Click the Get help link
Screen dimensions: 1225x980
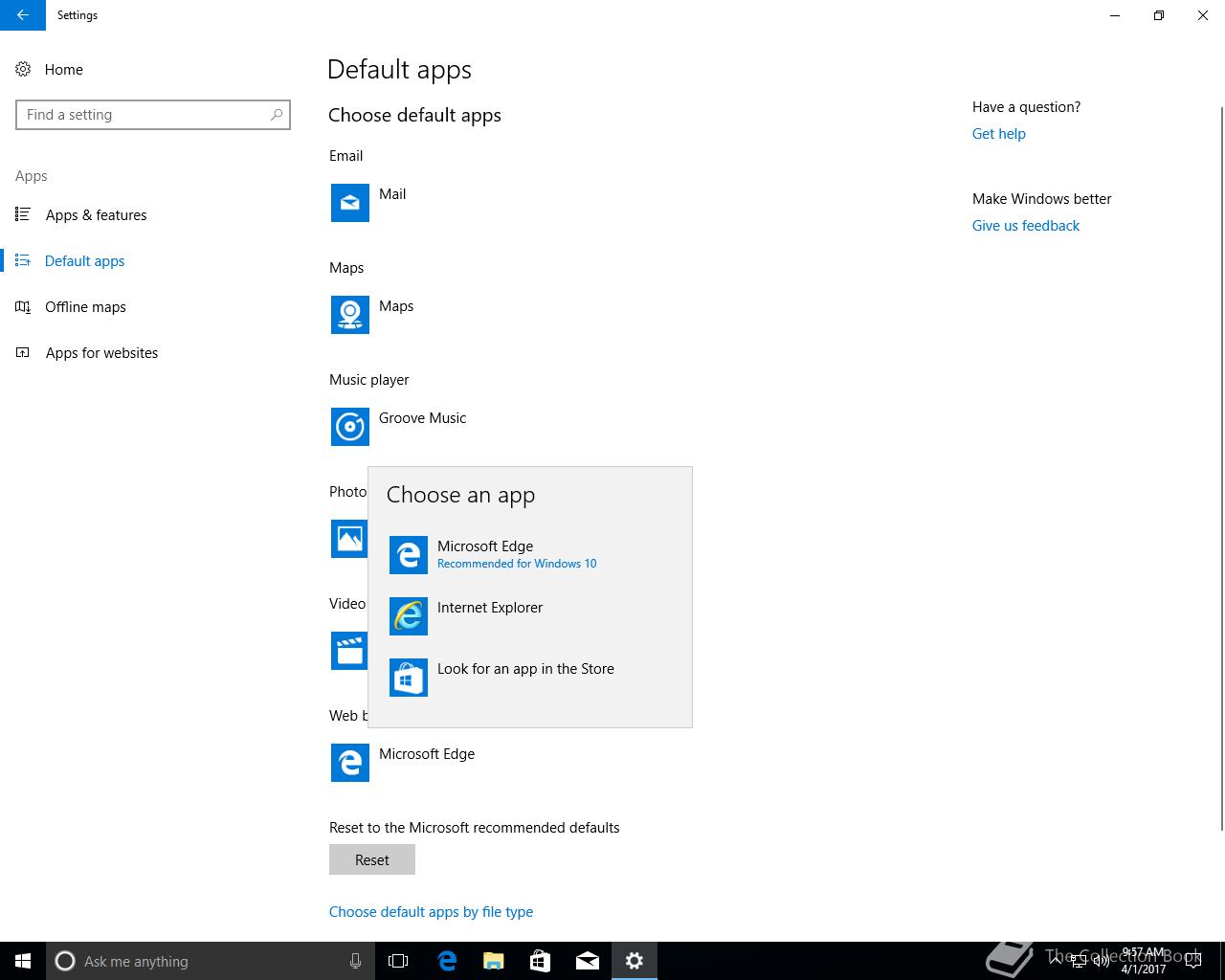(x=998, y=134)
